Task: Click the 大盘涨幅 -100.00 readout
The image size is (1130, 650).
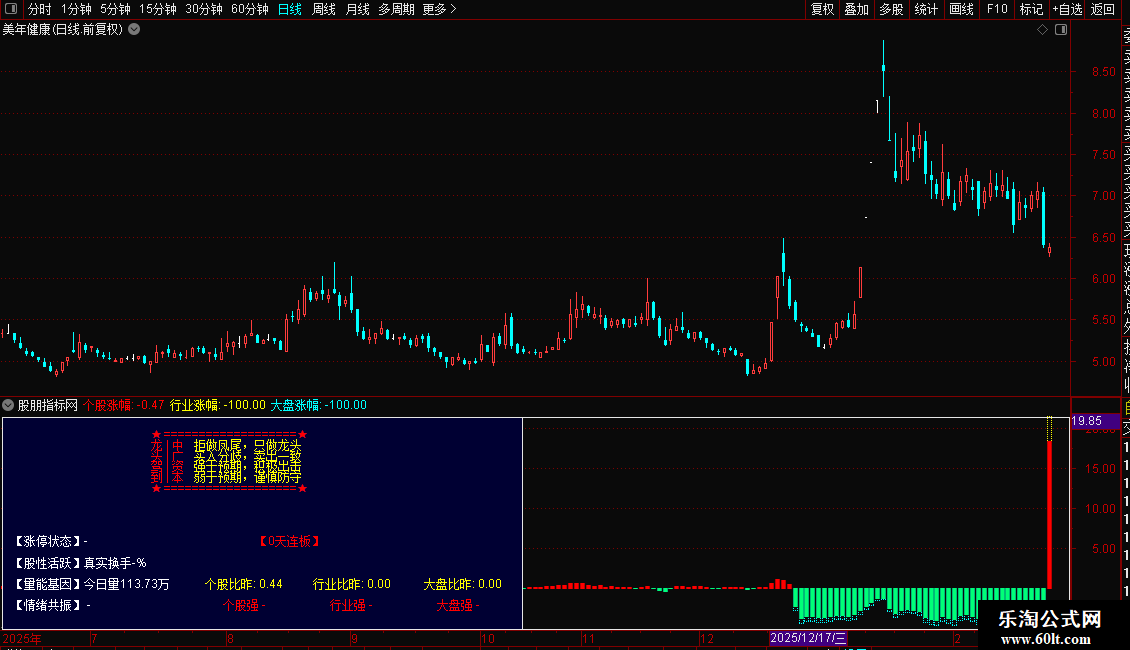Action: pyautogui.click(x=319, y=405)
